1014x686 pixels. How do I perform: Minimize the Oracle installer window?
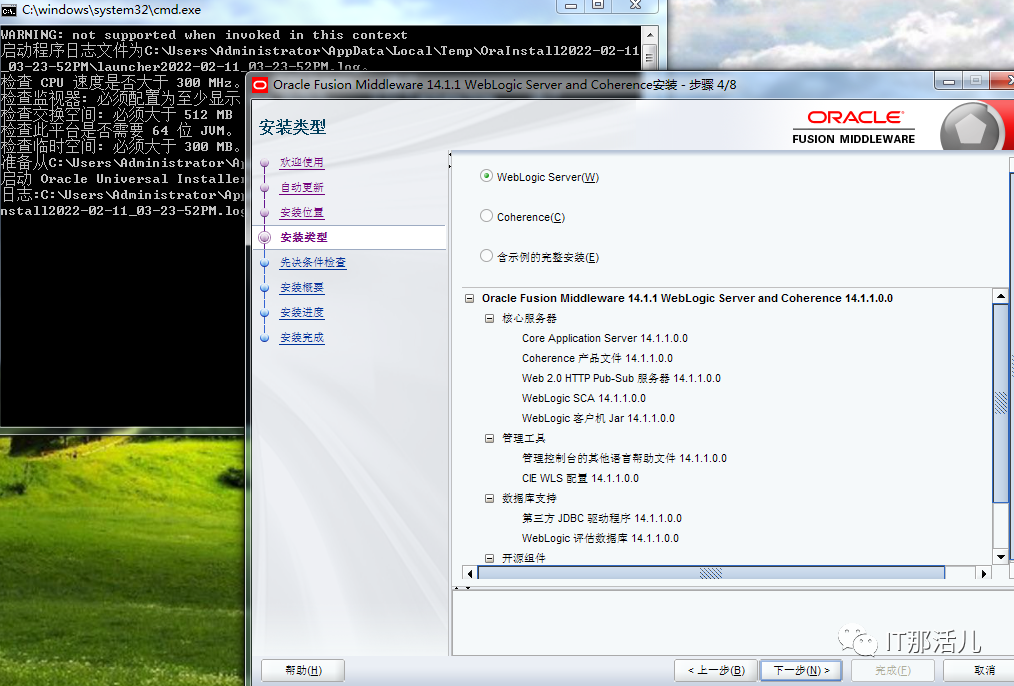[x=949, y=81]
